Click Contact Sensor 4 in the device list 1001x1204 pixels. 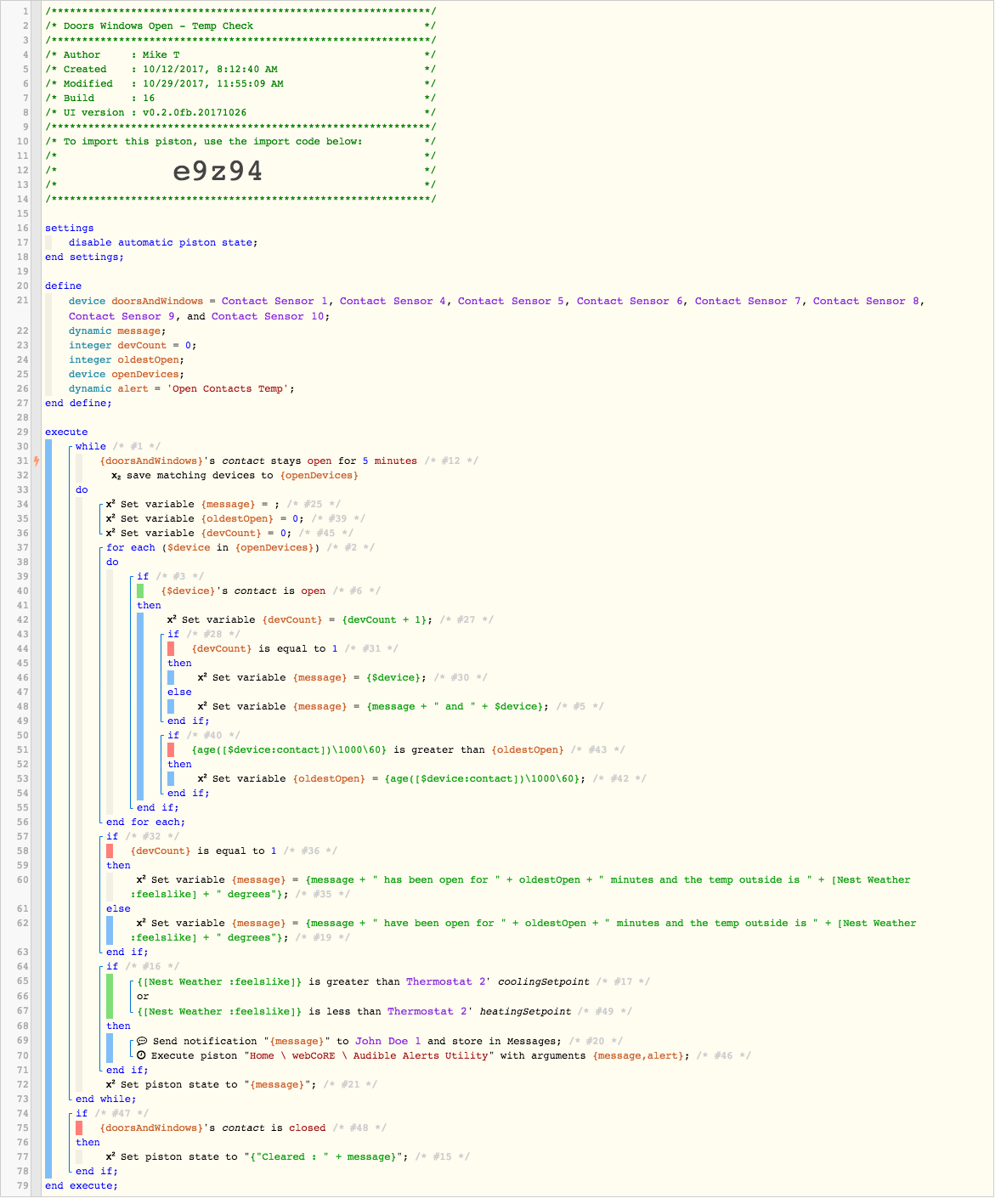tap(393, 301)
